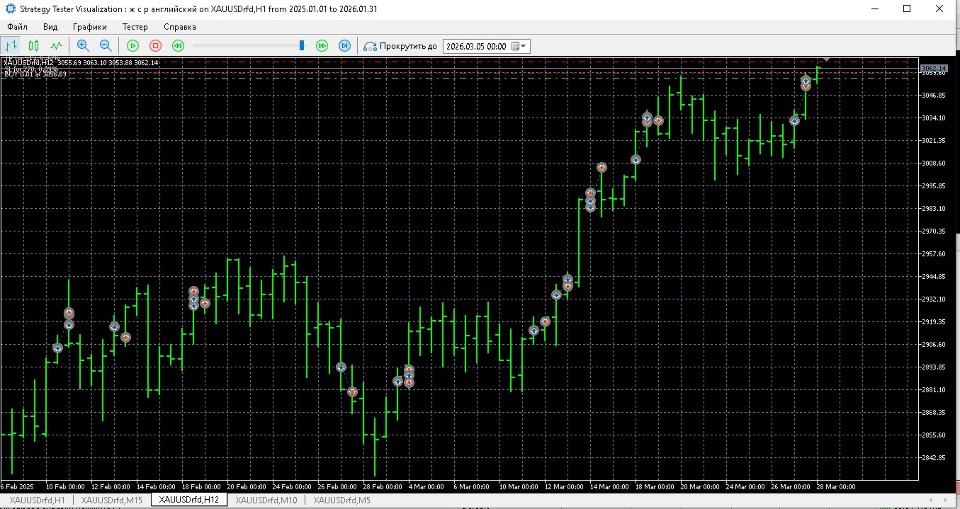Zoom out the chart
Viewport: 960px width, 509px height.
[x=105, y=45]
